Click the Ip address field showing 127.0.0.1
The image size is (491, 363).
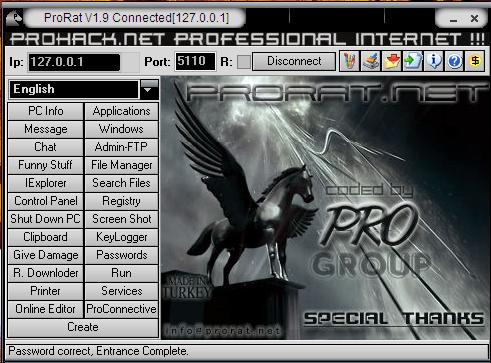74,62
